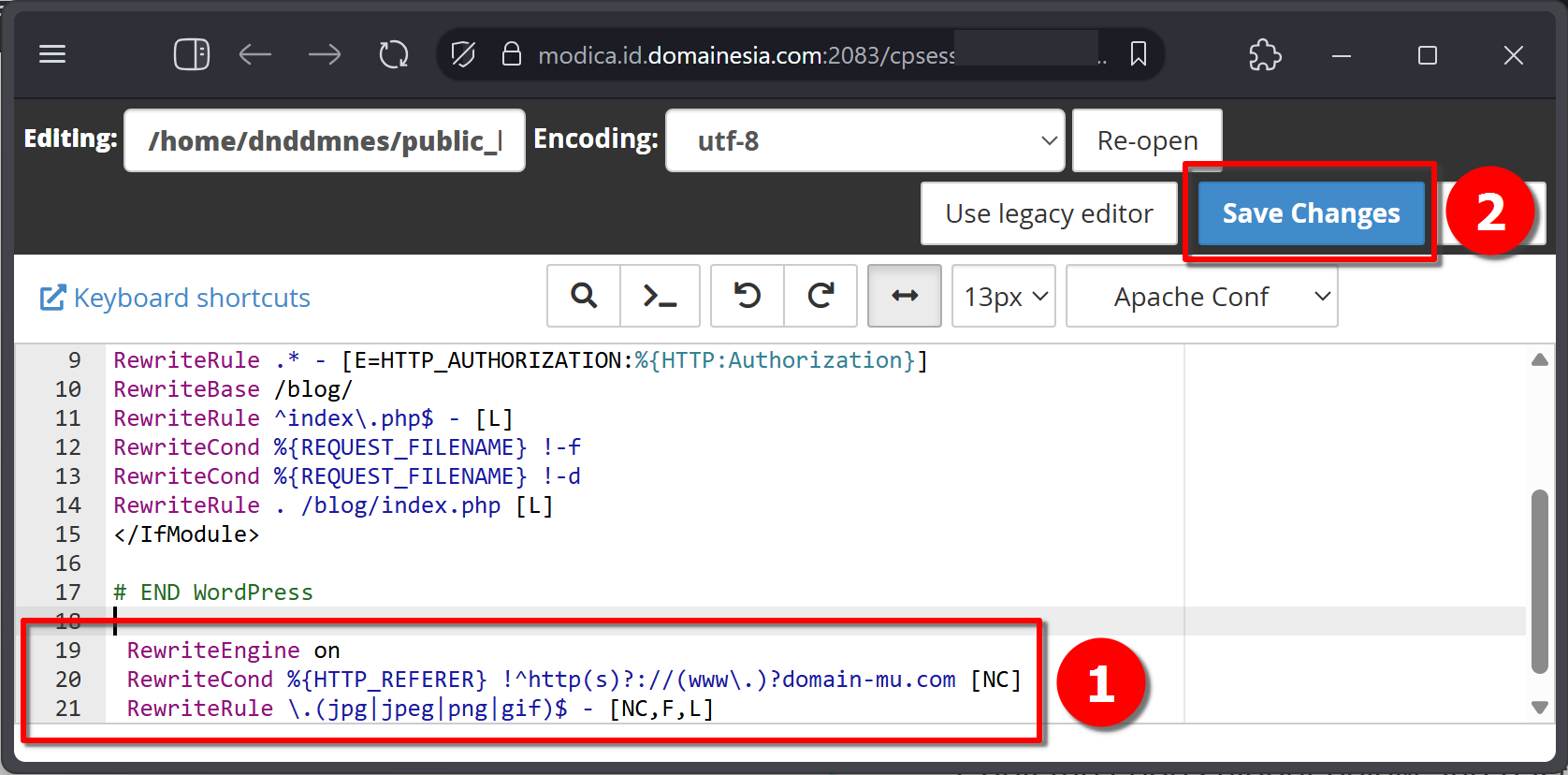This screenshot has width=1568, height=775.
Task: Click the file path Editing field
Action: pos(325,140)
